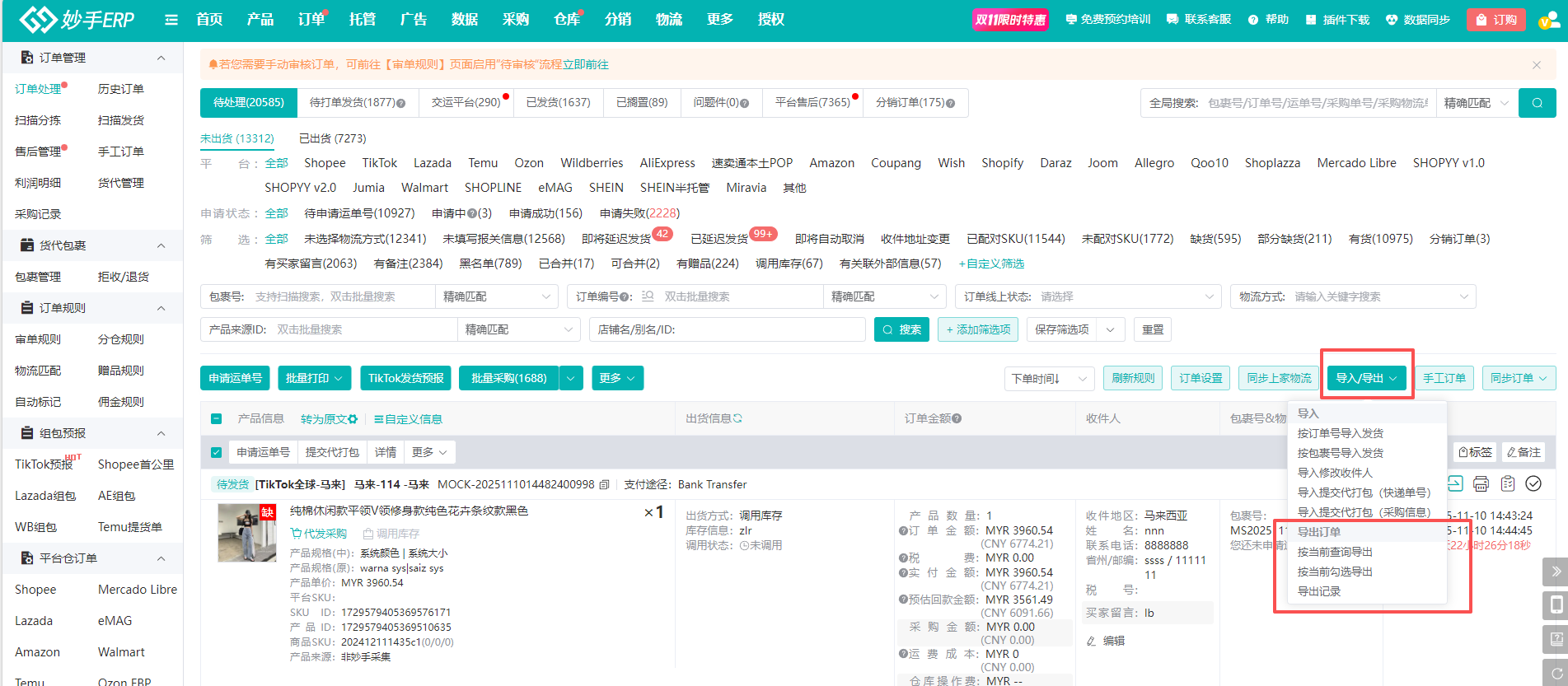Click 代发采购 cart icon link
This screenshot has width=1568, height=686.
coord(319,534)
